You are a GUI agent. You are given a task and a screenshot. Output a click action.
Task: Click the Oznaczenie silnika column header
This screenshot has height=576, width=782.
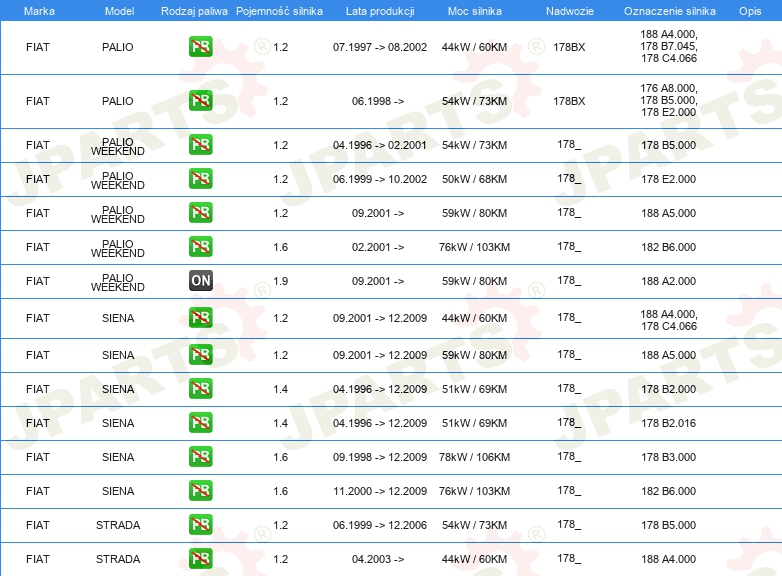point(669,11)
